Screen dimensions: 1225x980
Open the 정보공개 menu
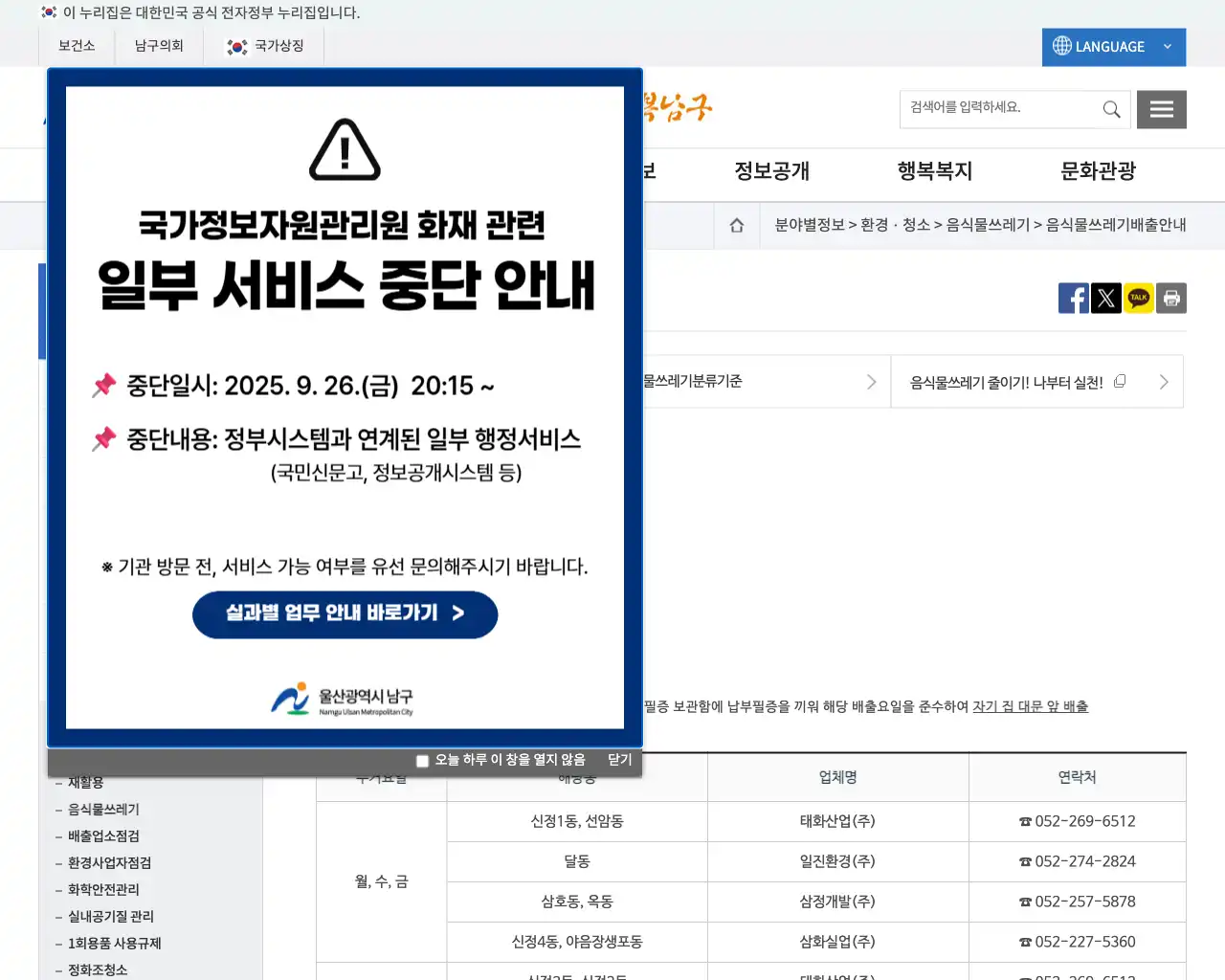click(x=771, y=171)
